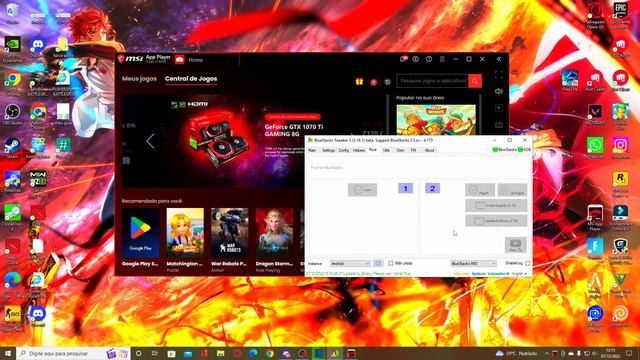Screen dimensions: 640x360
Task: Click the previous banner arrow on GeForce slide
Action: point(150,141)
